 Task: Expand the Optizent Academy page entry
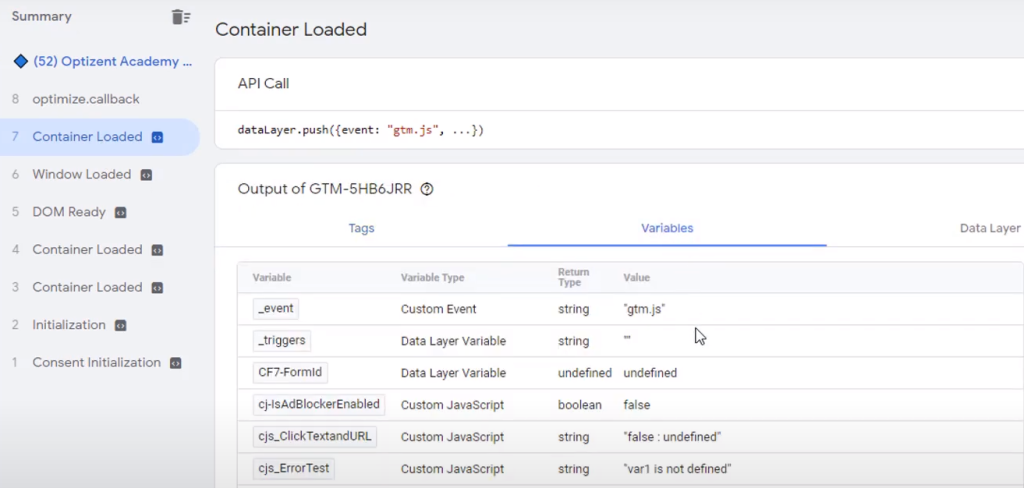click(x=112, y=62)
